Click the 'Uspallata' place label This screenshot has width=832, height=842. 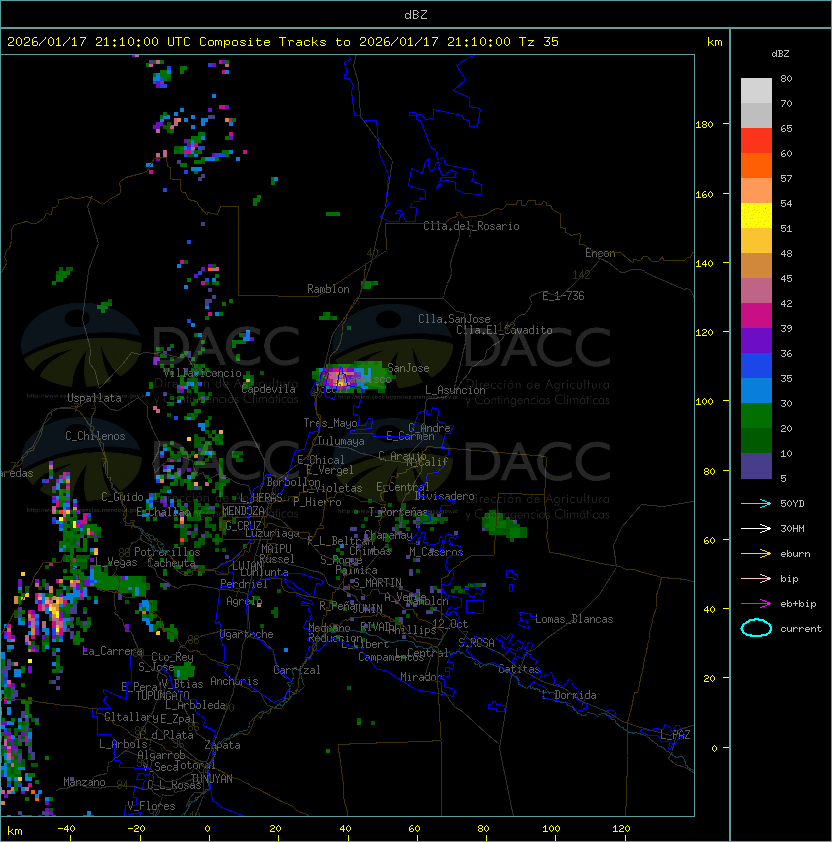point(94,398)
